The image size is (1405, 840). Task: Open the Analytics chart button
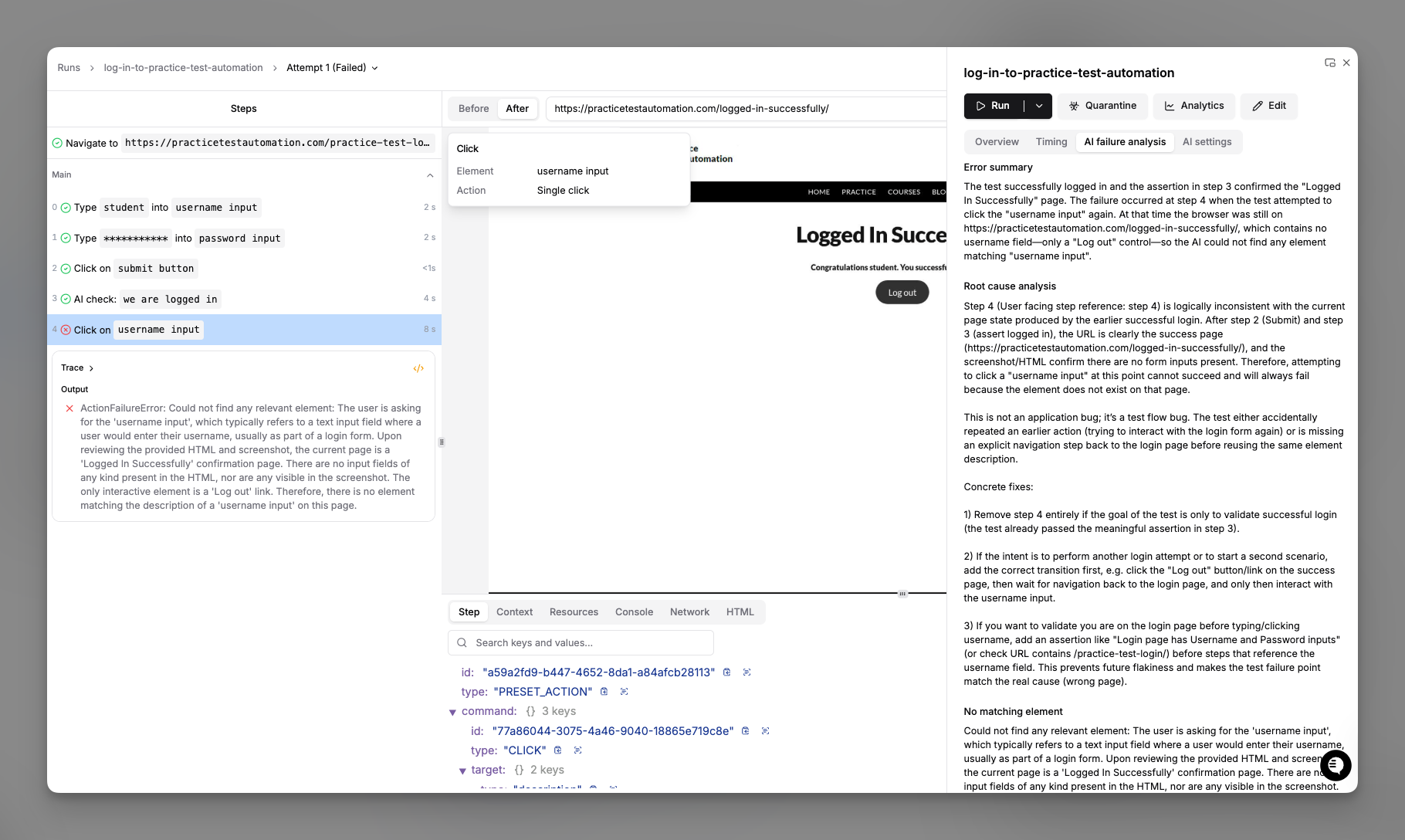pos(1194,106)
